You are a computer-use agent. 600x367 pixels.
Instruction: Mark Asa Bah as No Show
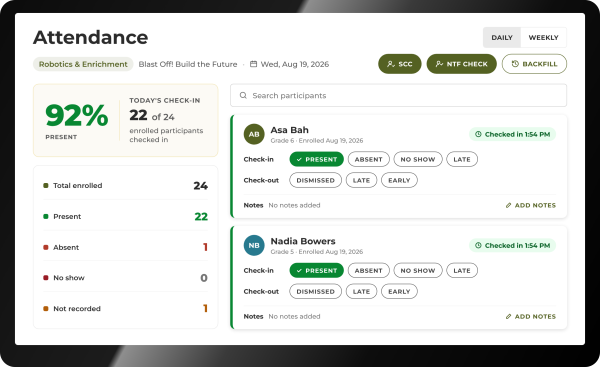pyautogui.click(x=418, y=159)
